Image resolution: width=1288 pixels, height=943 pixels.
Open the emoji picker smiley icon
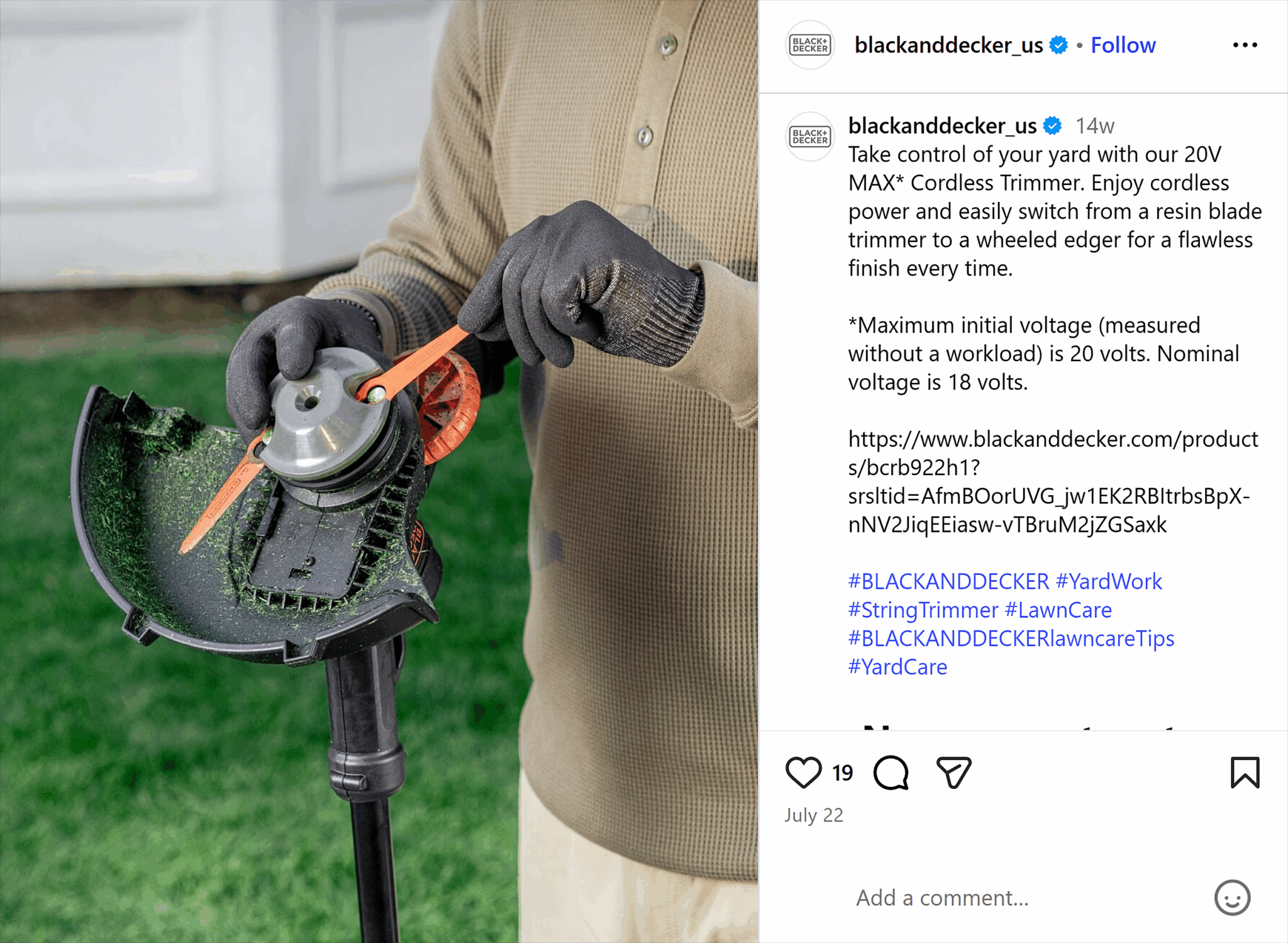tap(1232, 898)
